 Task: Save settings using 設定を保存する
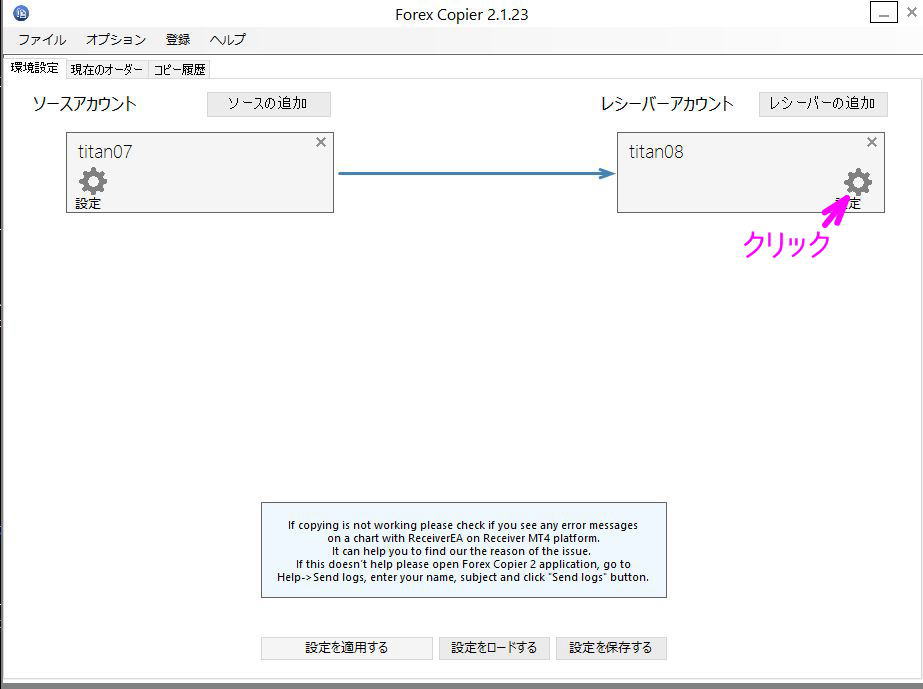pos(613,647)
